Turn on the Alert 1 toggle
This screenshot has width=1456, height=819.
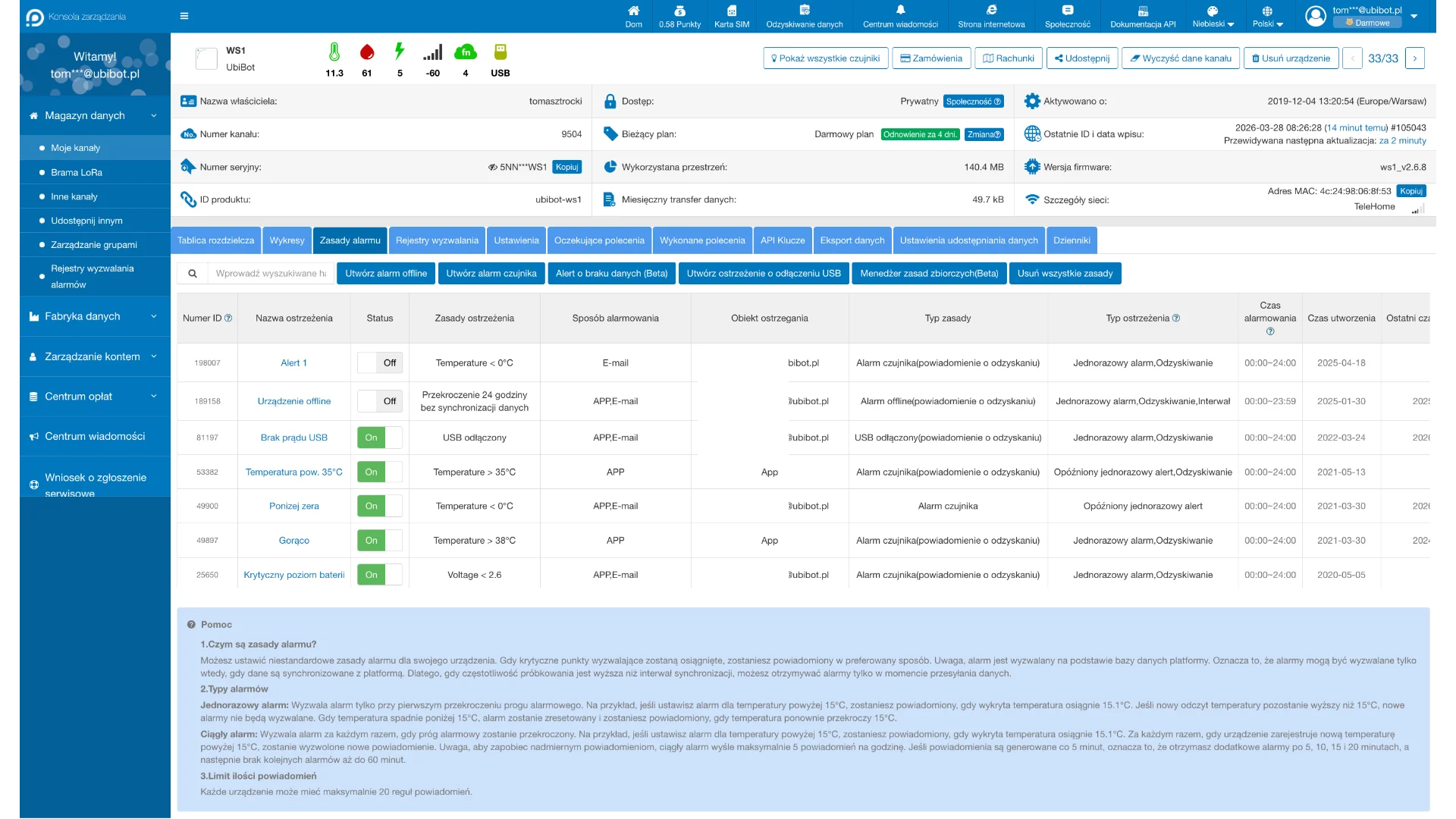click(x=380, y=363)
